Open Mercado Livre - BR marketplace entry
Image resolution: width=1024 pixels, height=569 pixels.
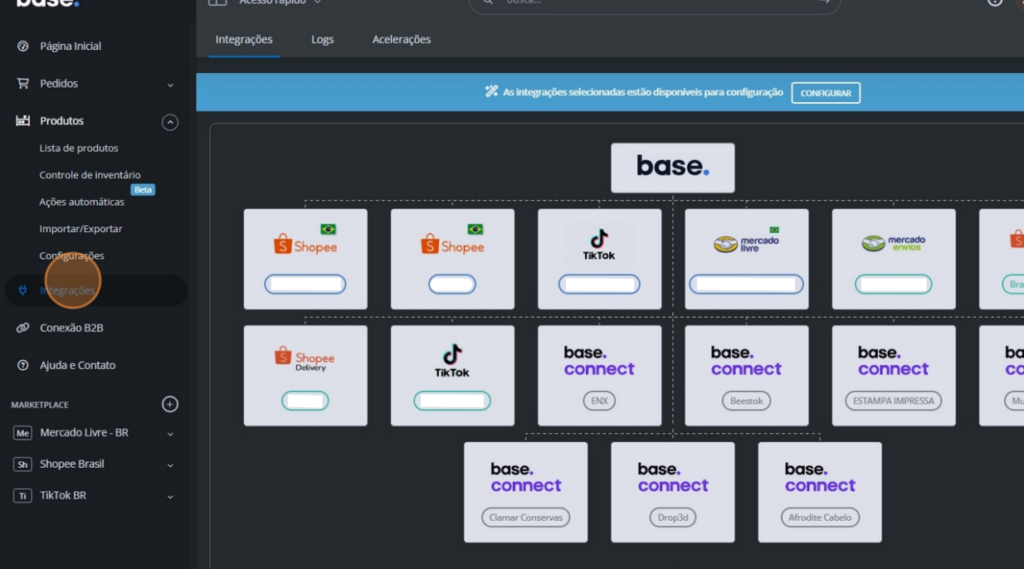tap(84, 433)
